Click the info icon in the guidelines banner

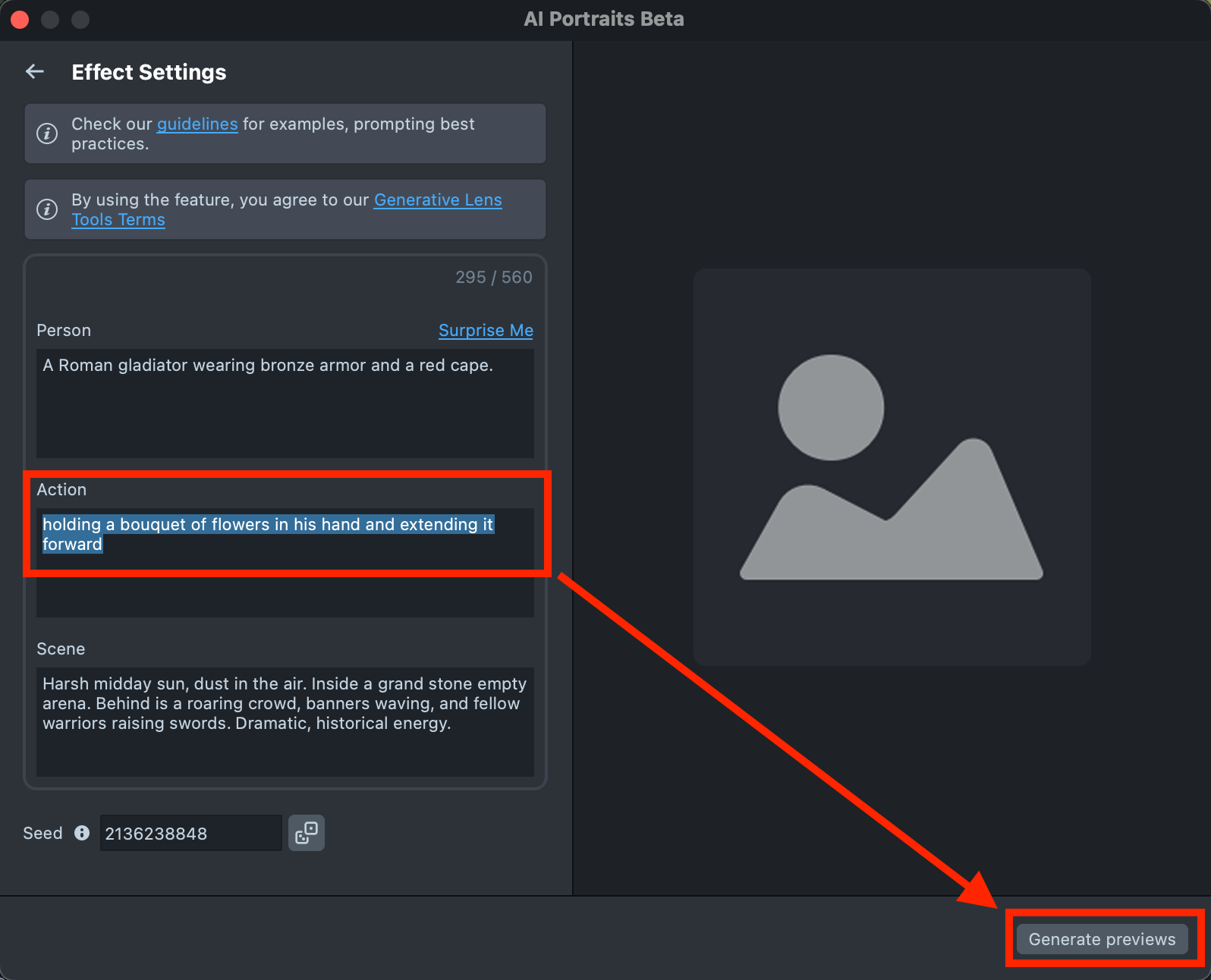tap(47, 133)
